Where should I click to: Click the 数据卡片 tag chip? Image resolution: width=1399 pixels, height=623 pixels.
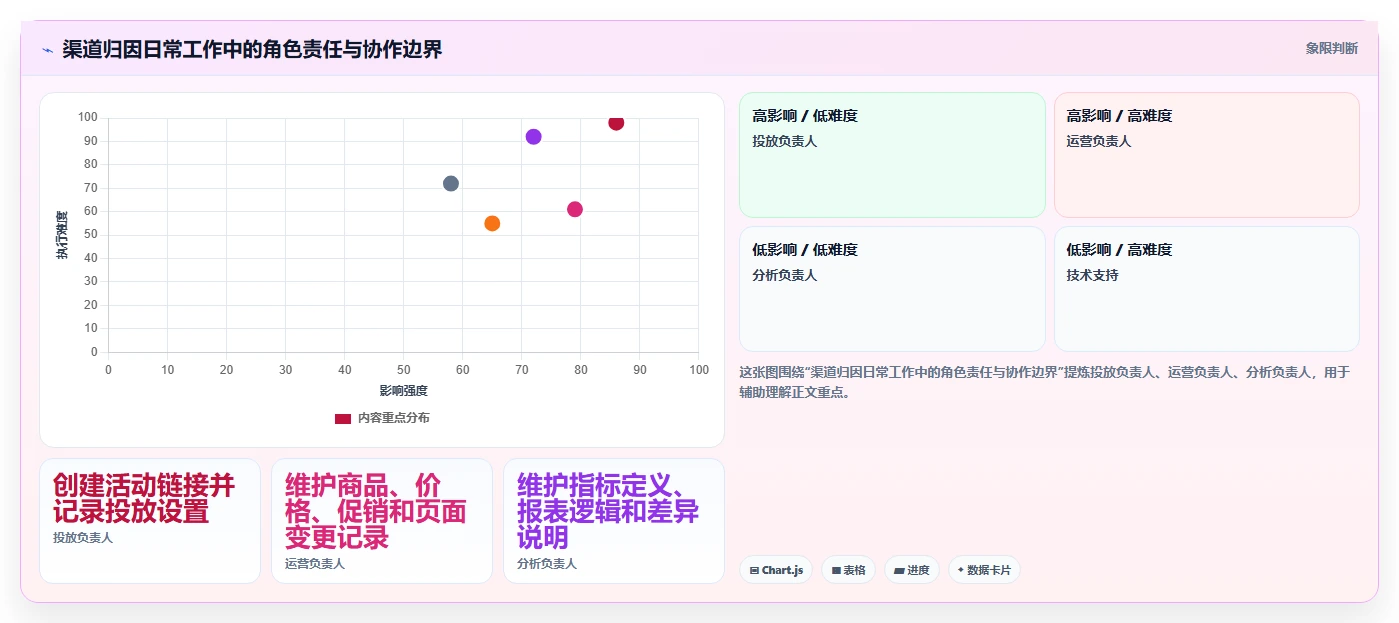click(x=984, y=570)
